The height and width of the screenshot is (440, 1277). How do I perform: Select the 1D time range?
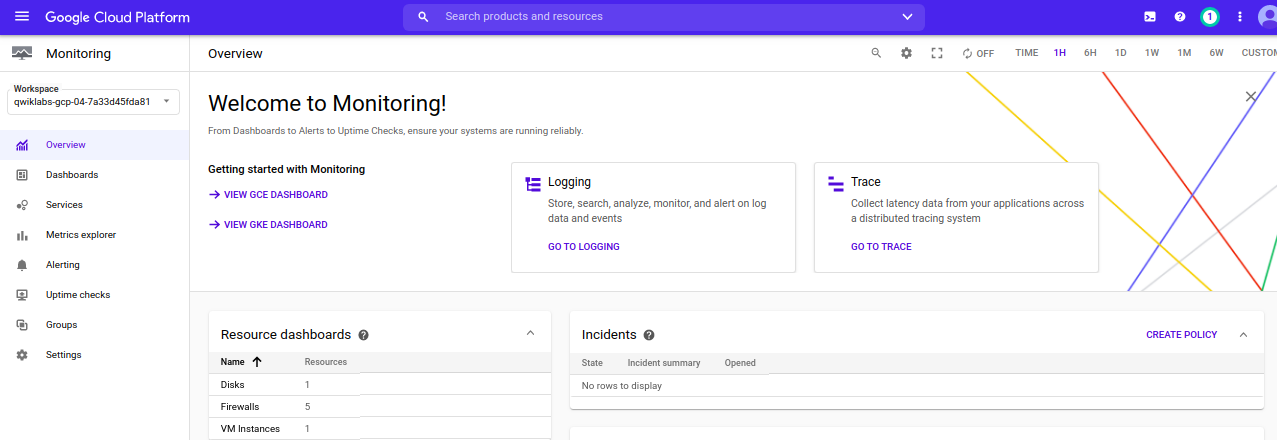1121,53
